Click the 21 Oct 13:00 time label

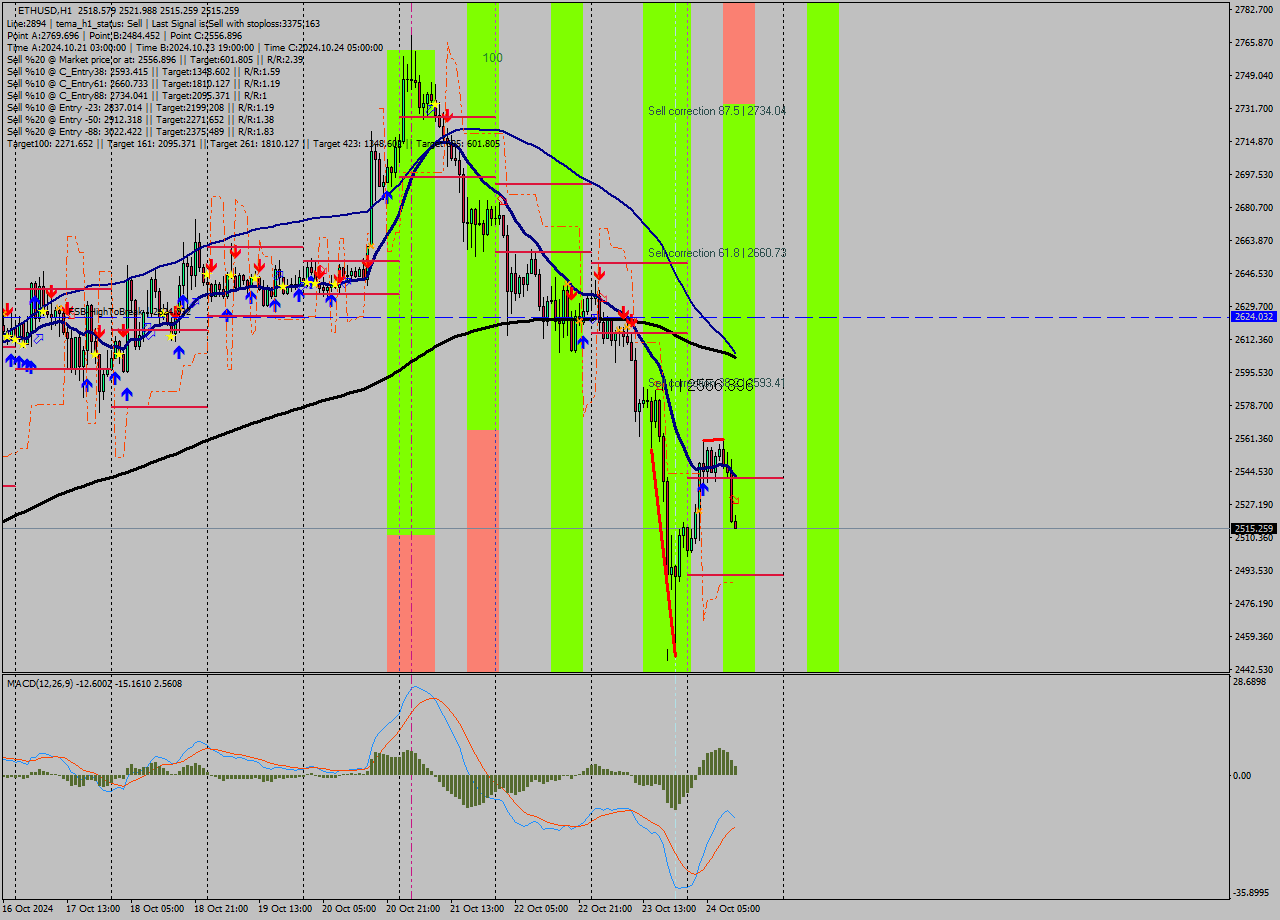[x=475, y=909]
